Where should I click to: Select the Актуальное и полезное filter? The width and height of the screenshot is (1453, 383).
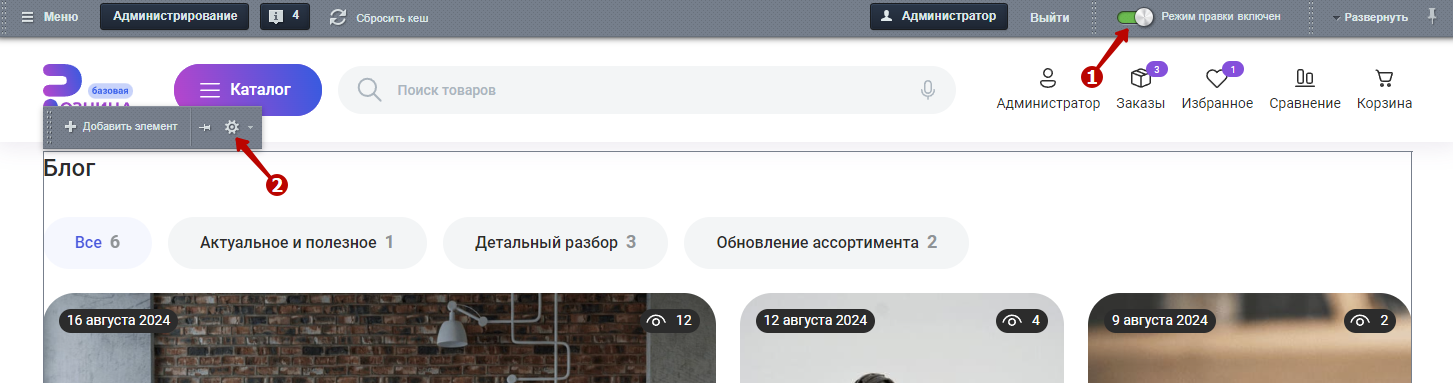coord(297,242)
